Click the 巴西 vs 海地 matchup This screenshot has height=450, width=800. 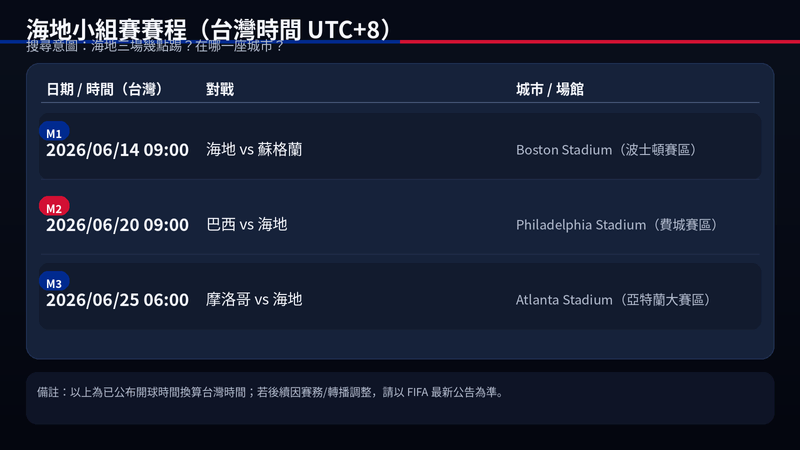[247, 224]
